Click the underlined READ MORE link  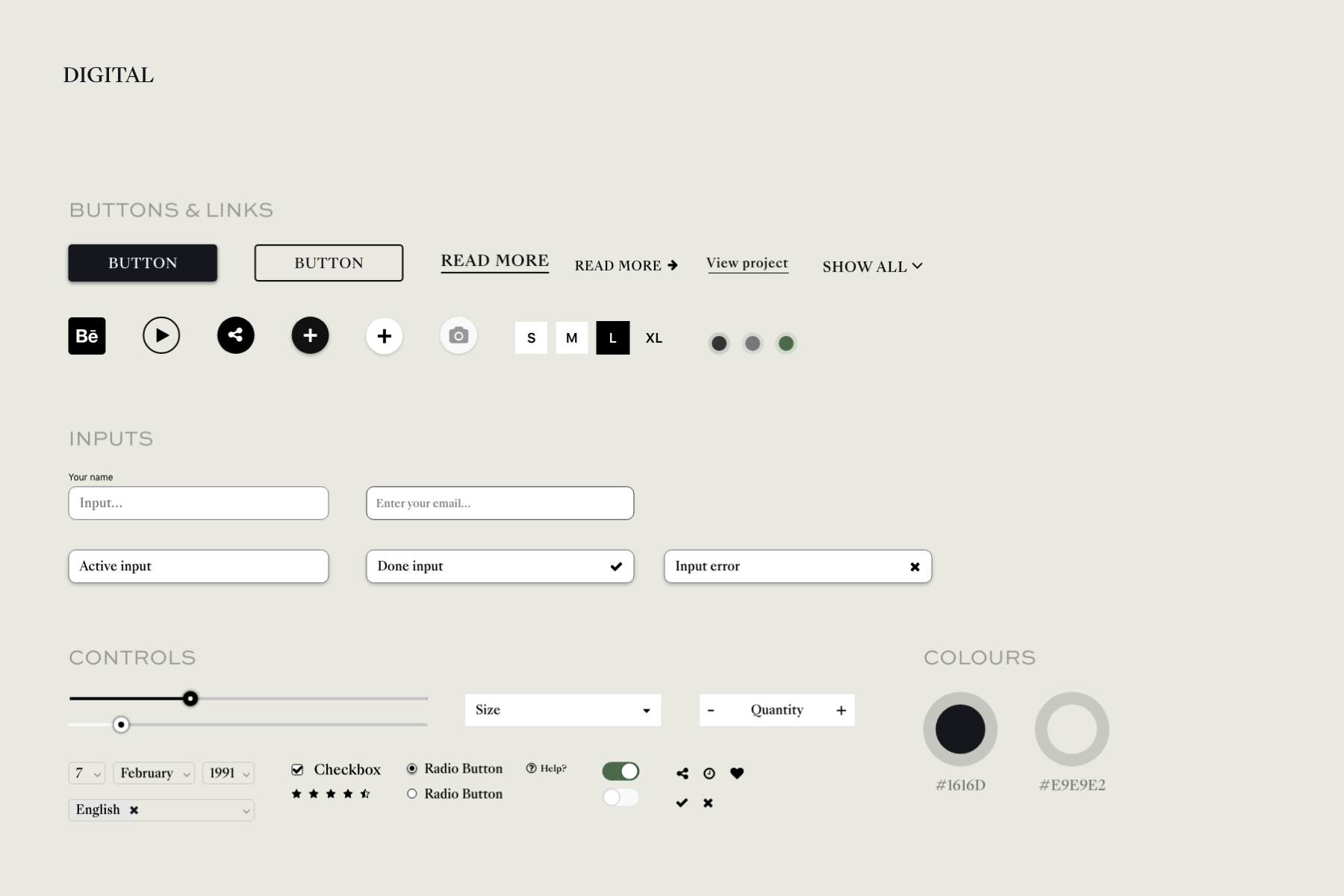coord(495,261)
